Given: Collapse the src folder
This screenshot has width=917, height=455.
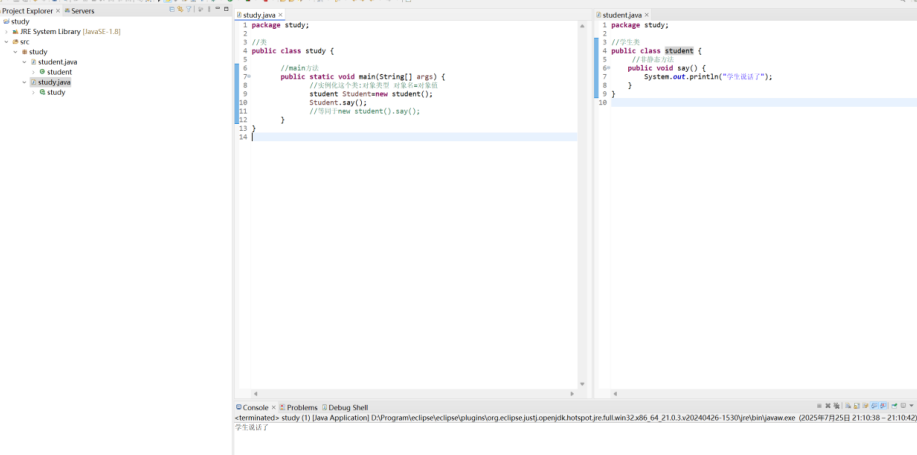Looking at the screenshot, I should pos(6,42).
